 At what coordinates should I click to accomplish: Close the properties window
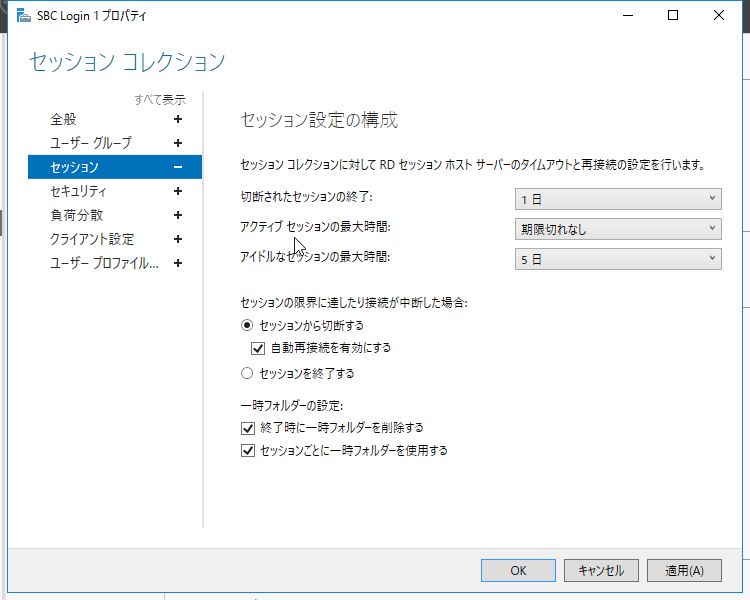point(718,15)
